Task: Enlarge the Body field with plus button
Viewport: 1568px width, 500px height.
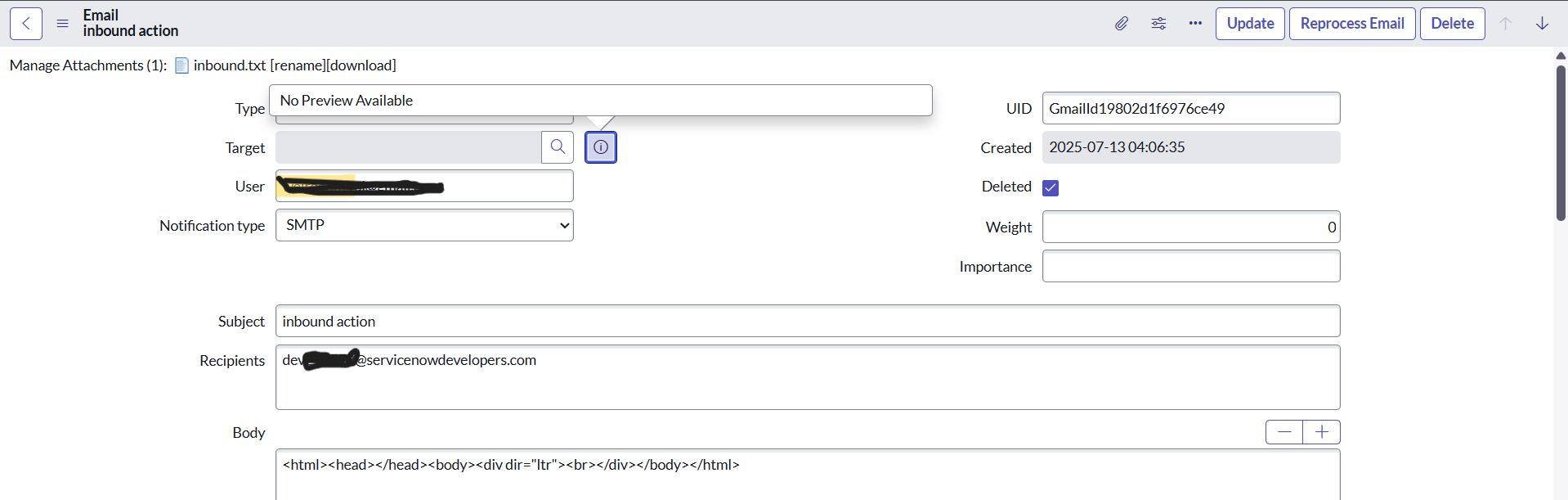Action: [x=1322, y=432]
